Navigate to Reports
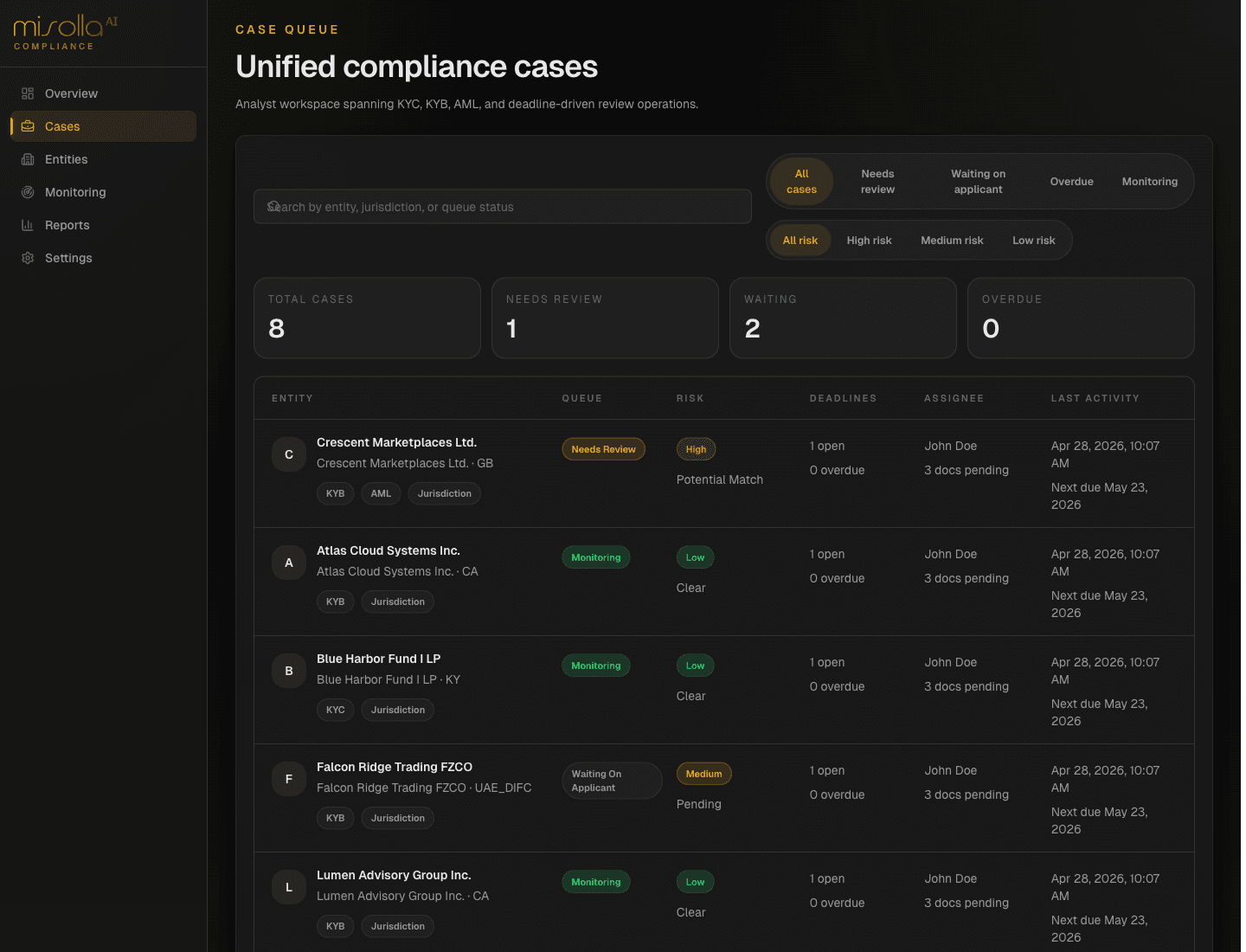 (103, 225)
